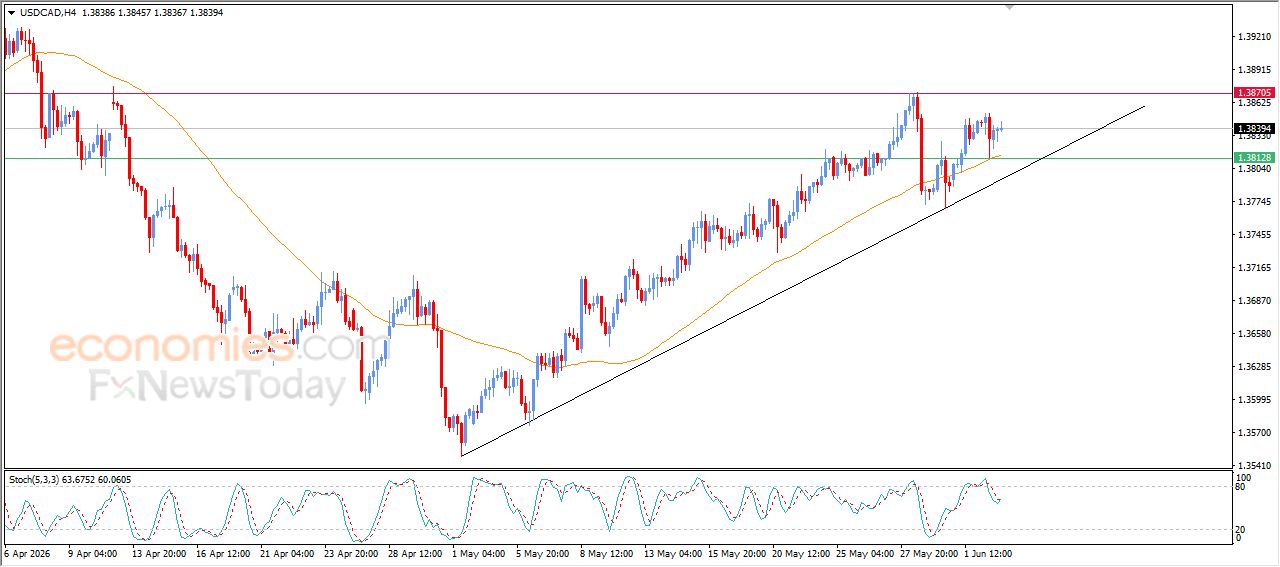Click the 8 May 12:00 time label
This screenshot has height=567, width=1280.
608,553
